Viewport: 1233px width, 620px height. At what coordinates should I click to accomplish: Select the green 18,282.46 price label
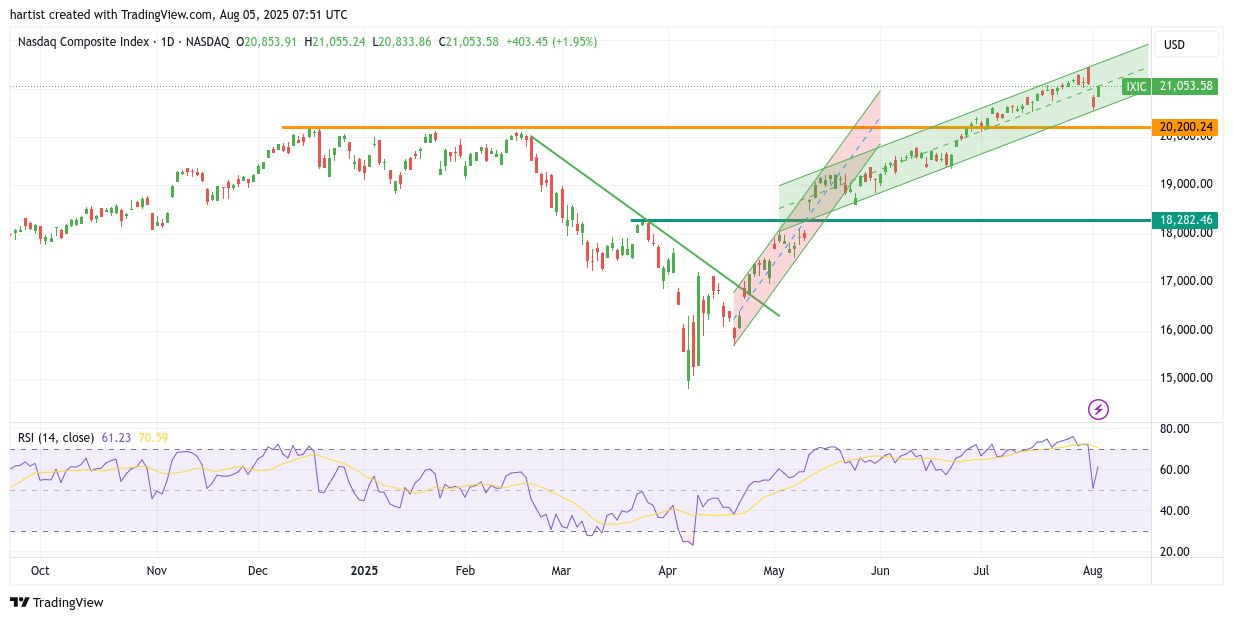click(x=1186, y=219)
